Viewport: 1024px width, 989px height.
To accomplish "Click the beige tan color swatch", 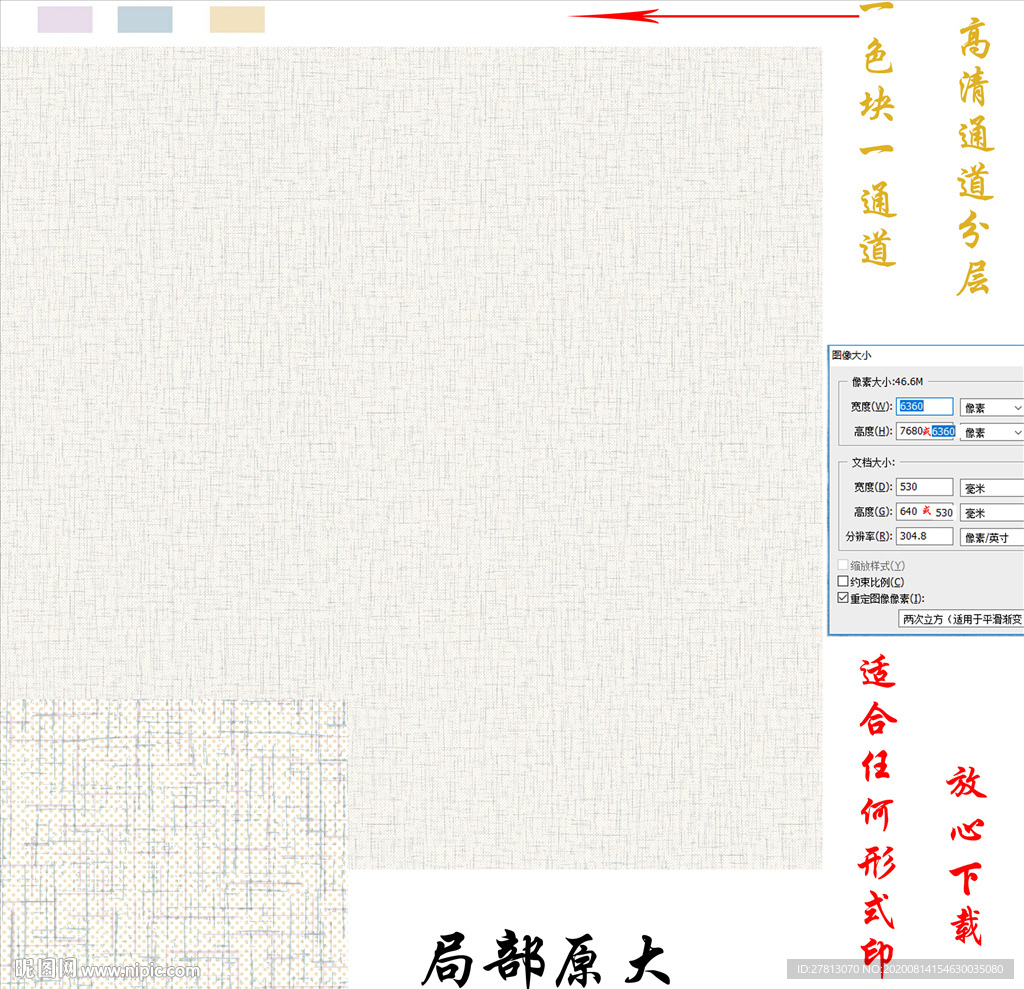I will tap(237, 20).
